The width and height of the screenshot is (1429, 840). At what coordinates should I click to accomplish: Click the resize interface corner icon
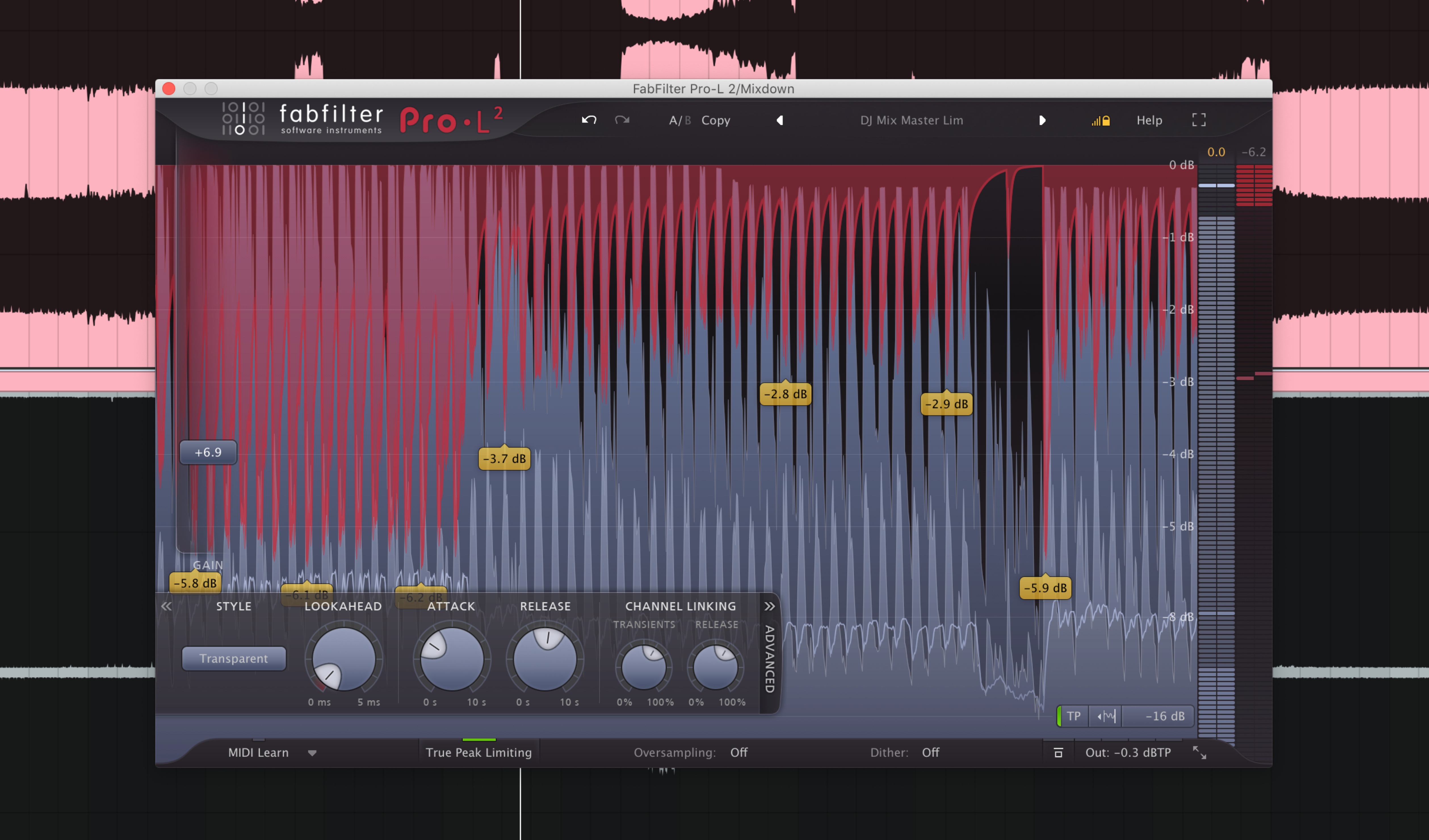tap(1199, 752)
